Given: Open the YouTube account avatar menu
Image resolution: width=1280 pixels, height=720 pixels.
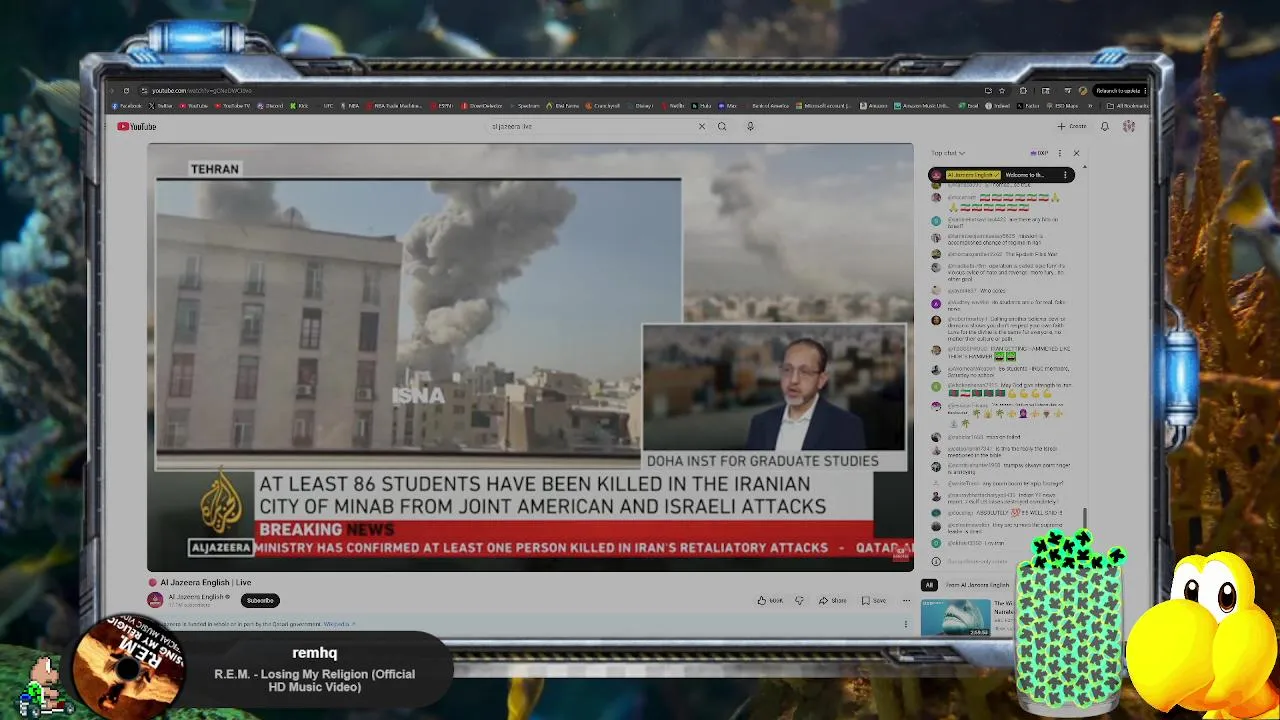Looking at the screenshot, I should click(1129, 126).
